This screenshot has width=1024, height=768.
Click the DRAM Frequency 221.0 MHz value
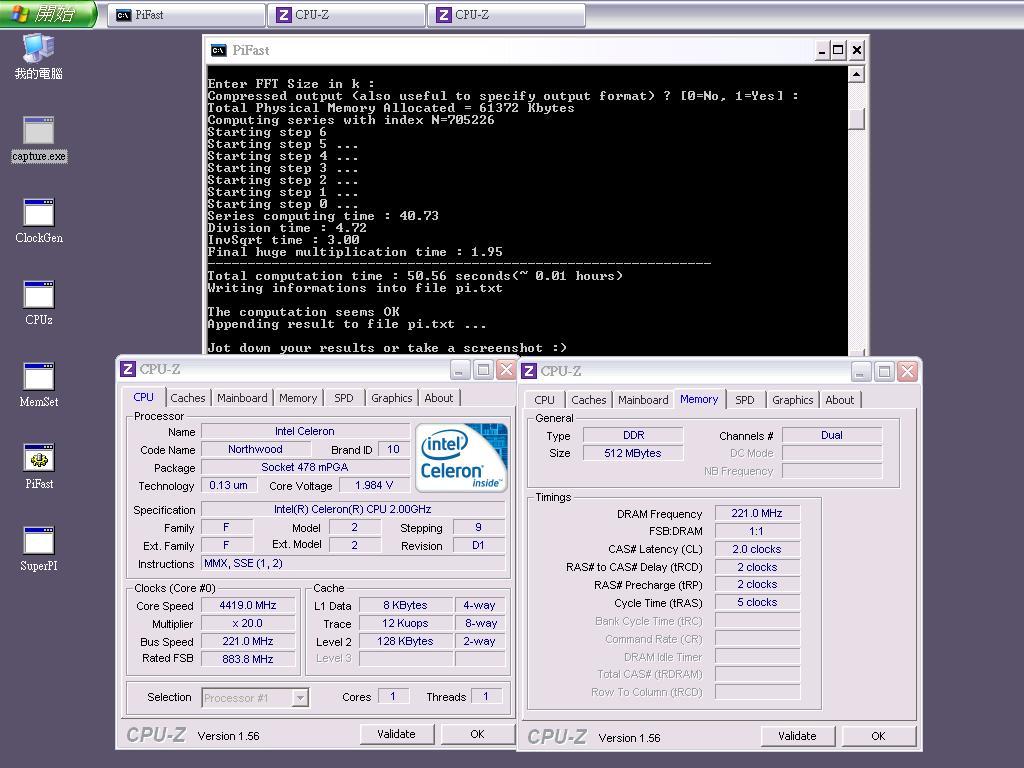coord(757,513)
